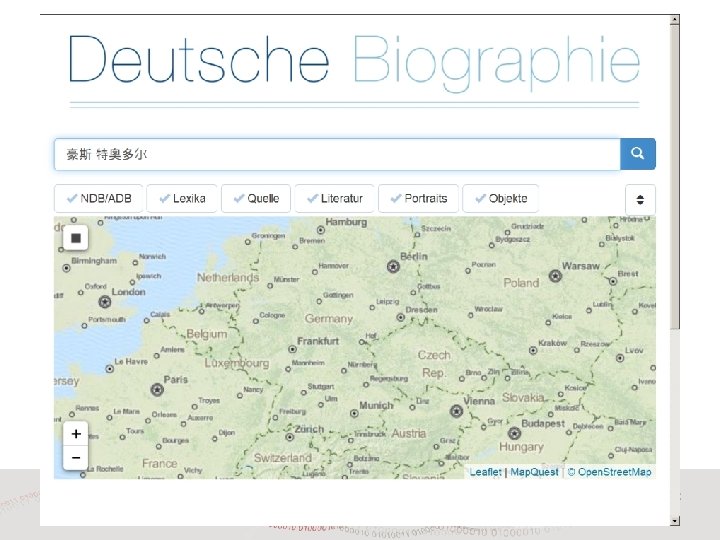The image size is (720, 540).
Task: Click the Zürich city marker on map
Action: point(289,437)
